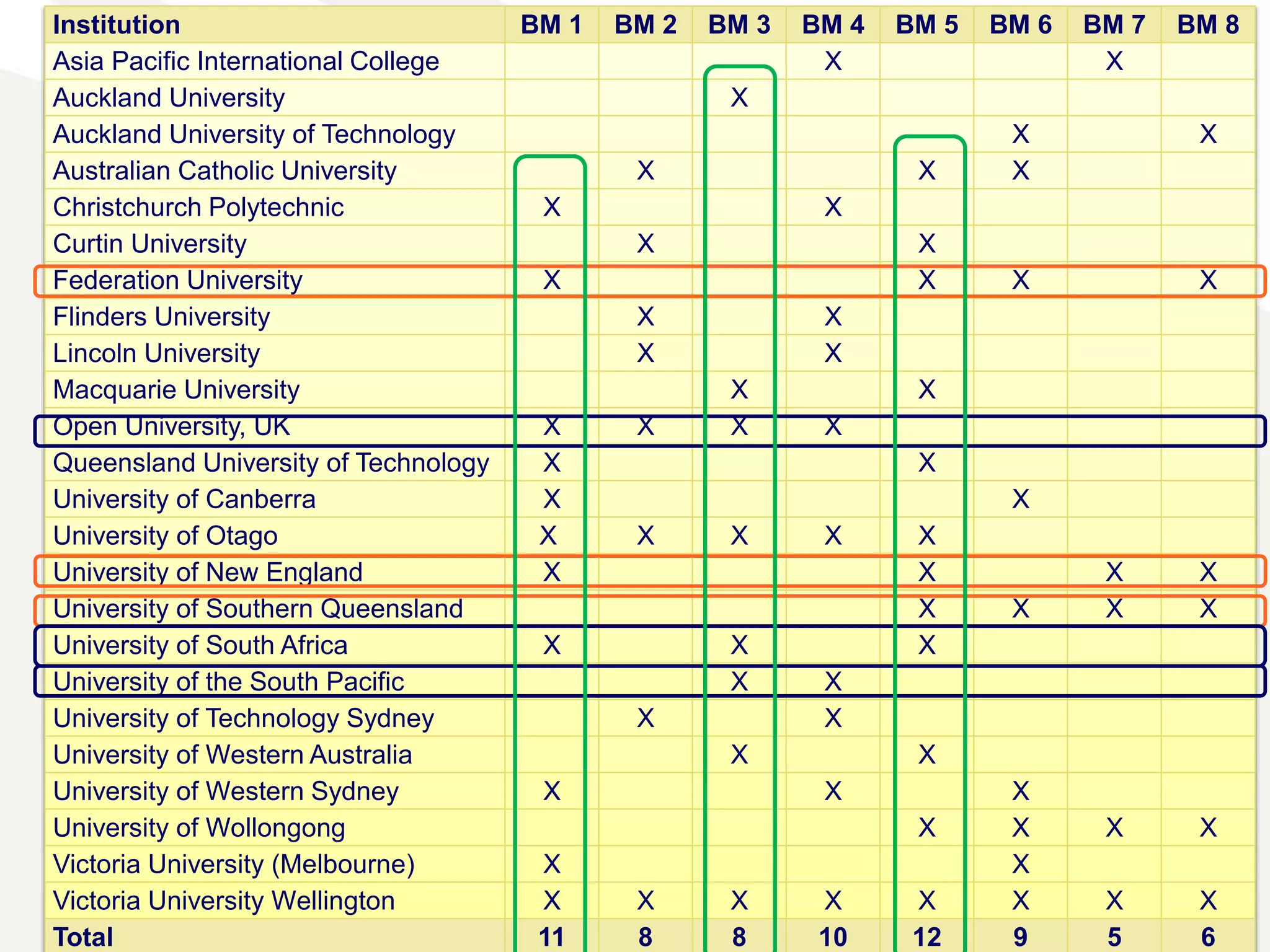Click the Curtin University label
The height and width of the screenshot is (952, 1270).
pyautogui.click(x=149, y=244)
